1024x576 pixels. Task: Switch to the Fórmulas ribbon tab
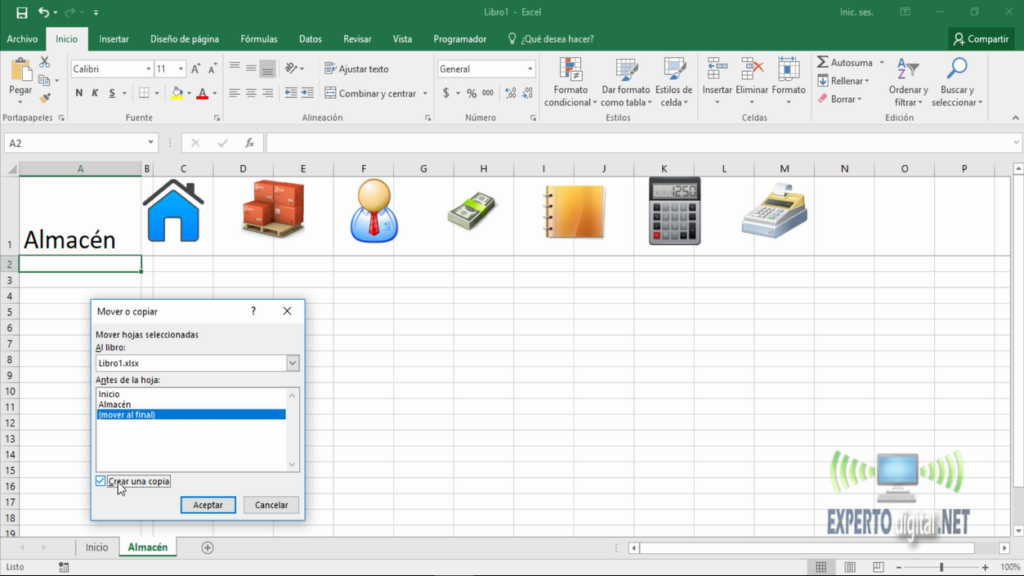point(259,38)
